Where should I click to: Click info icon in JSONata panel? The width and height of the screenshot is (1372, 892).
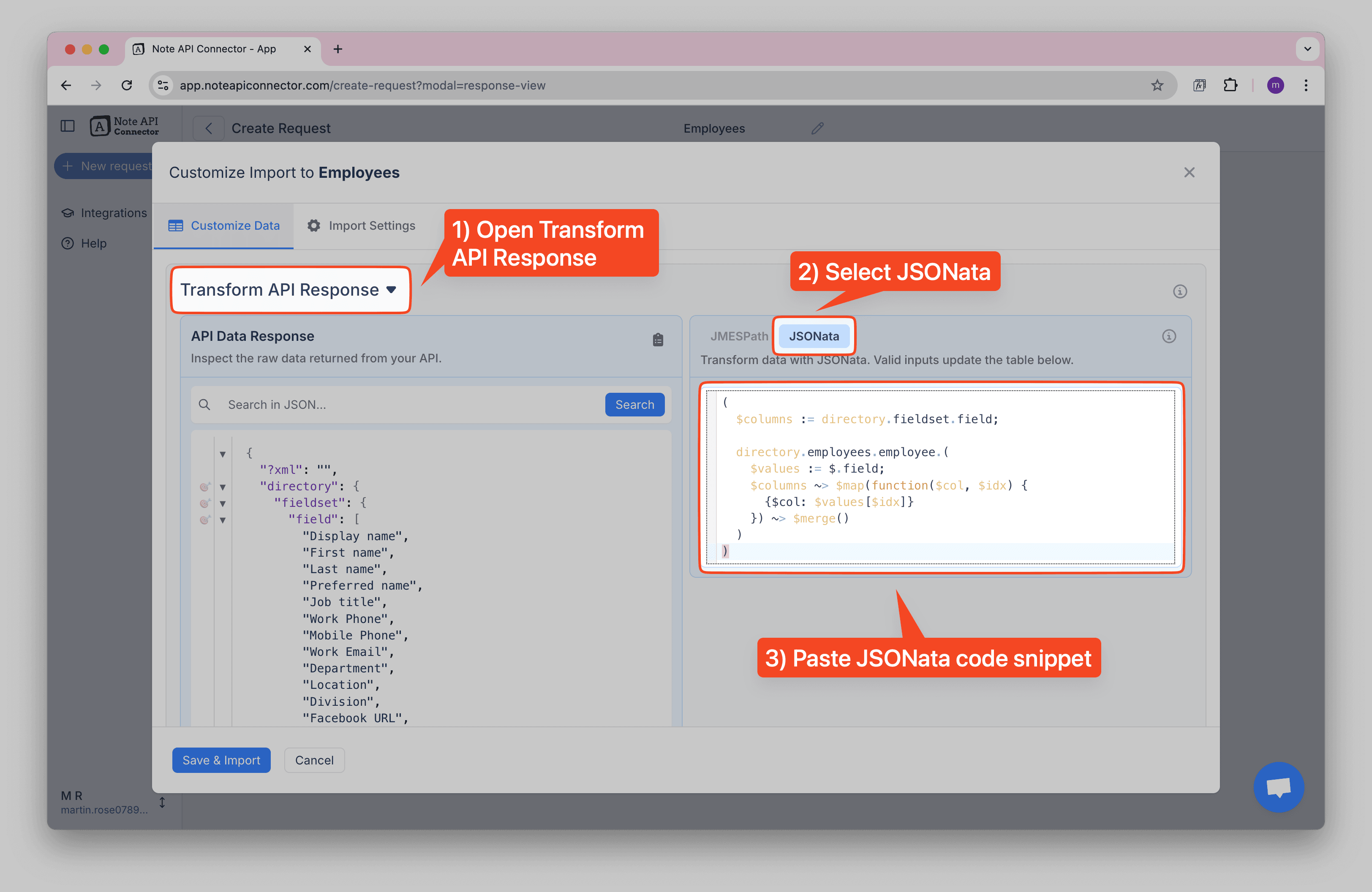1168,336
